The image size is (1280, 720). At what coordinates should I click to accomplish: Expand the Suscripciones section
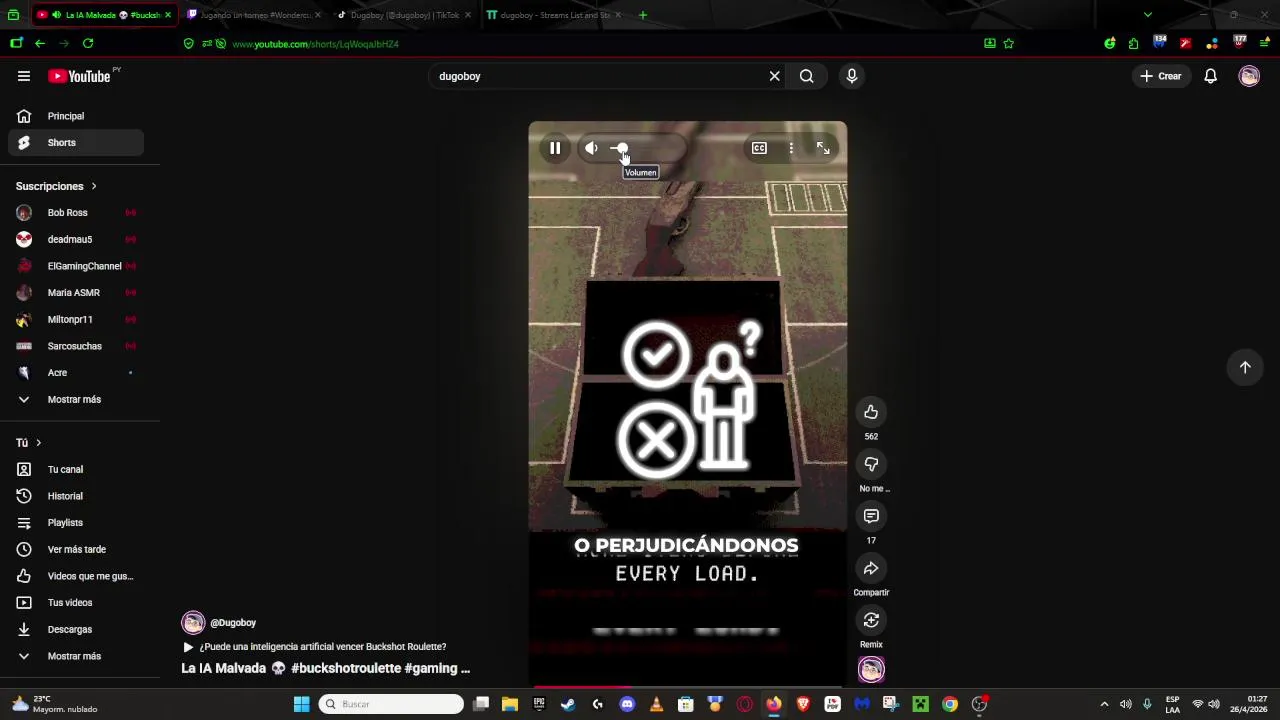coord(57,186)
